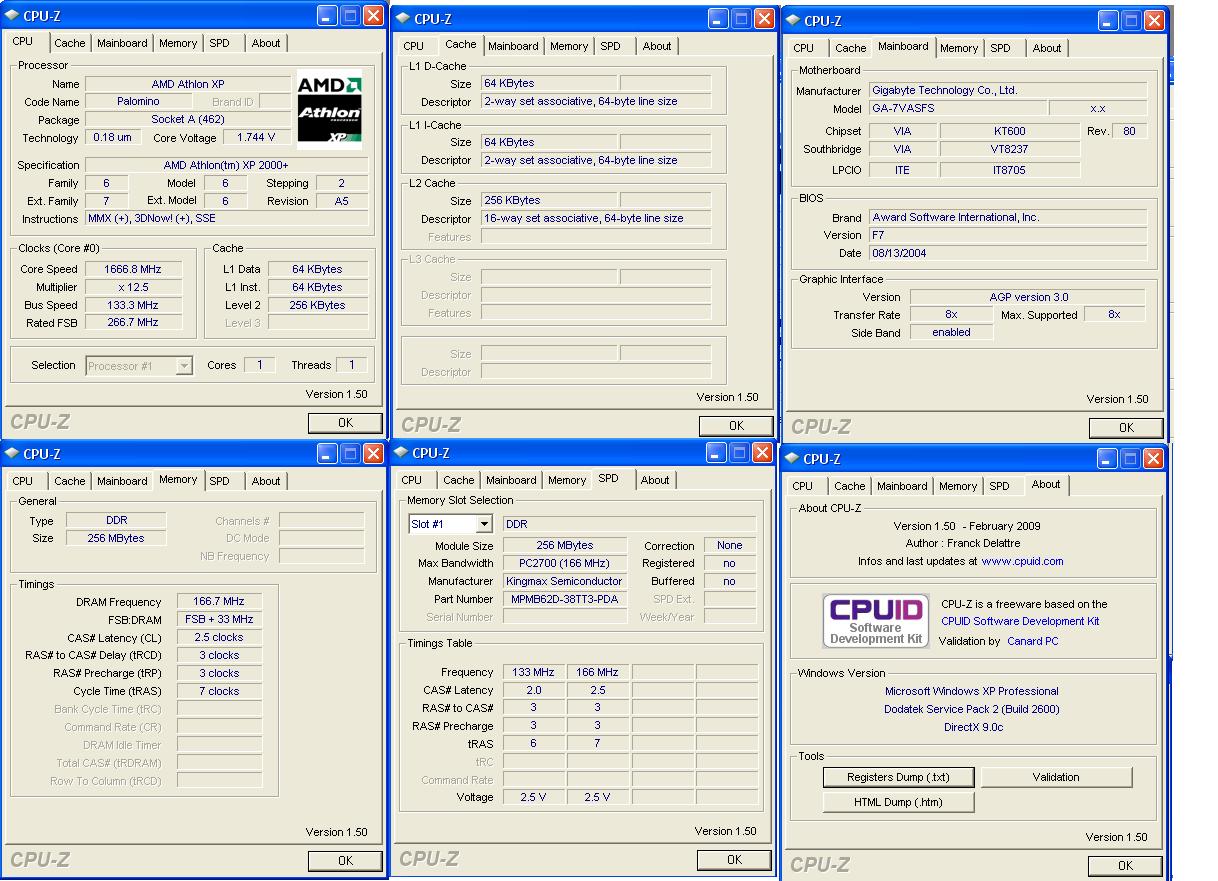Screen dimensions: 1218x881
Task: Open the Canard PC link
Action: pyautogui.click(x=1032, y=642)
